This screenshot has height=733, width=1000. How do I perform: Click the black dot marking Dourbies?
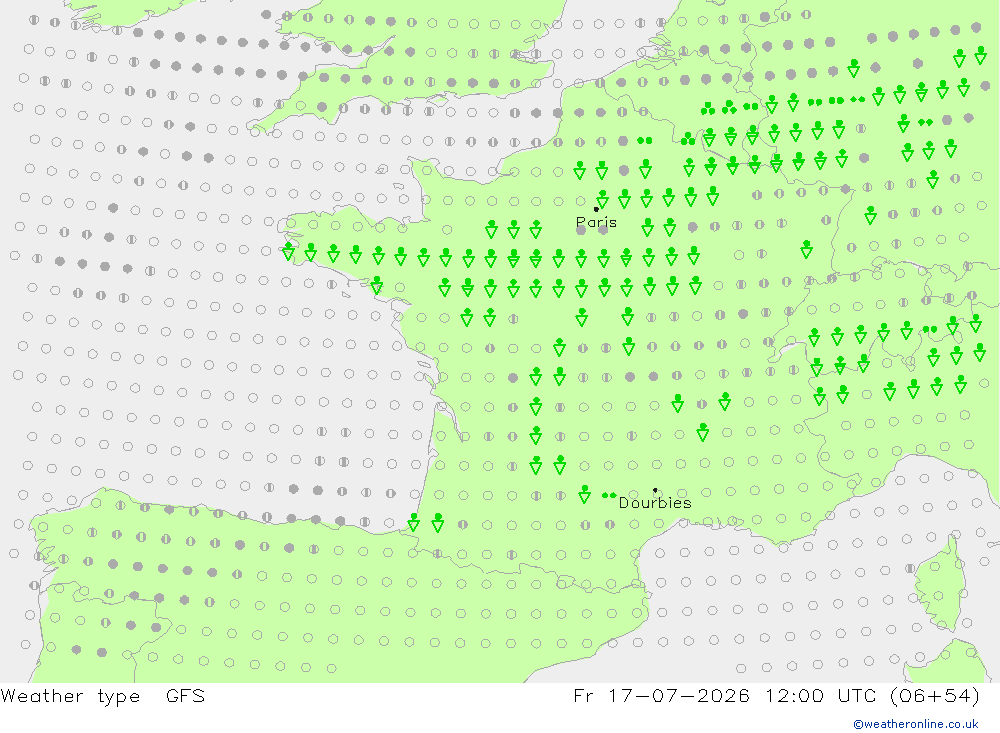coord(655,490)
